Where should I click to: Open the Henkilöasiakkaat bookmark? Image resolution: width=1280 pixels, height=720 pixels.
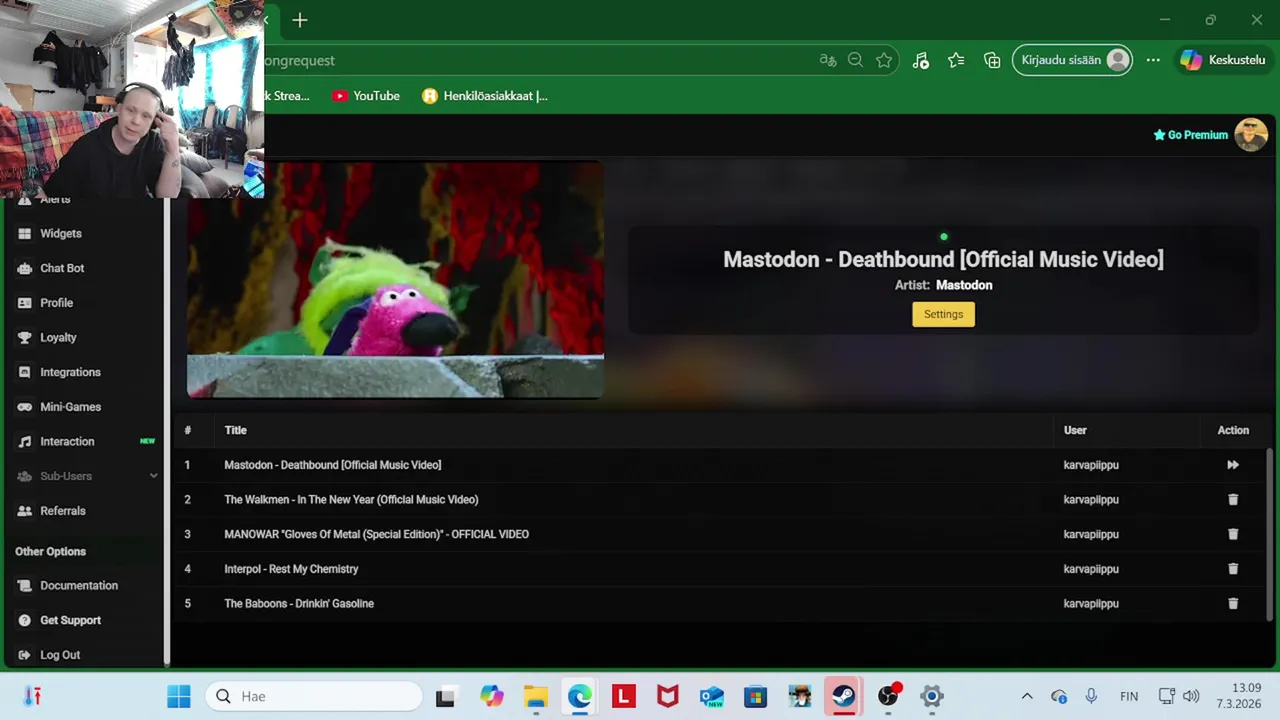[x=485, y=96]
